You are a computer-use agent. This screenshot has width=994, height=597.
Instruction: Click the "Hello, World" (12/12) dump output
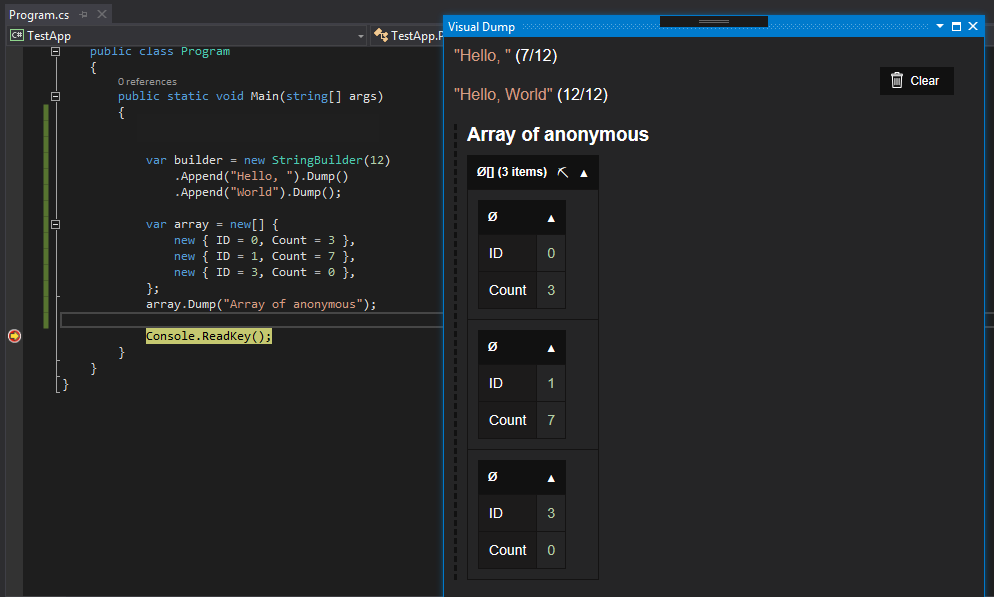click(x=531, y=94)
